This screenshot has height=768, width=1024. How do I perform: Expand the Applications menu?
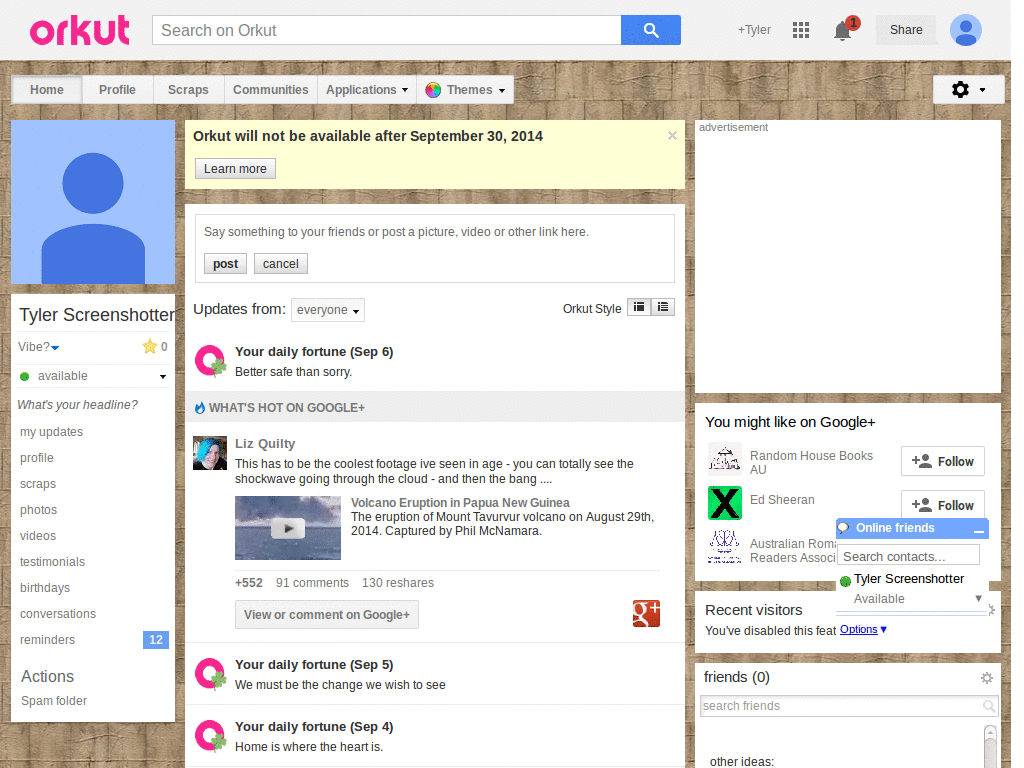367,89
